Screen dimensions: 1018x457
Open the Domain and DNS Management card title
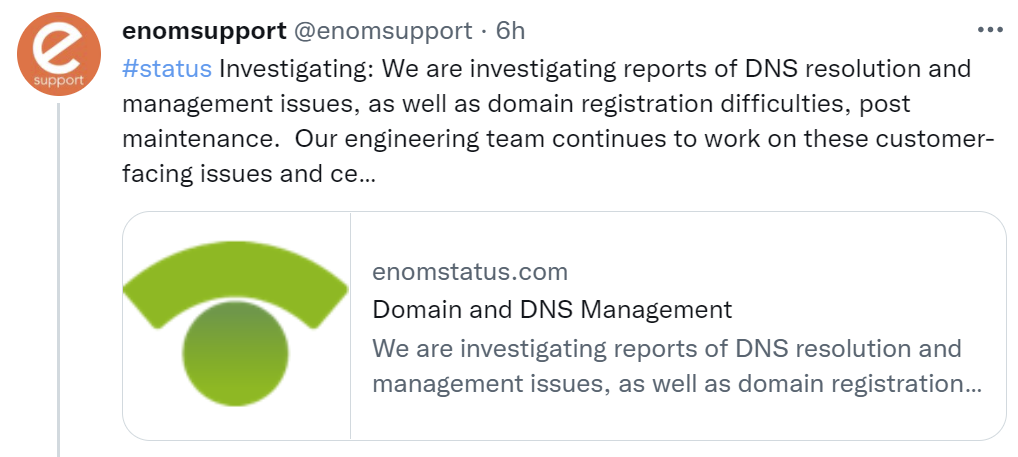tap(552, 309)
